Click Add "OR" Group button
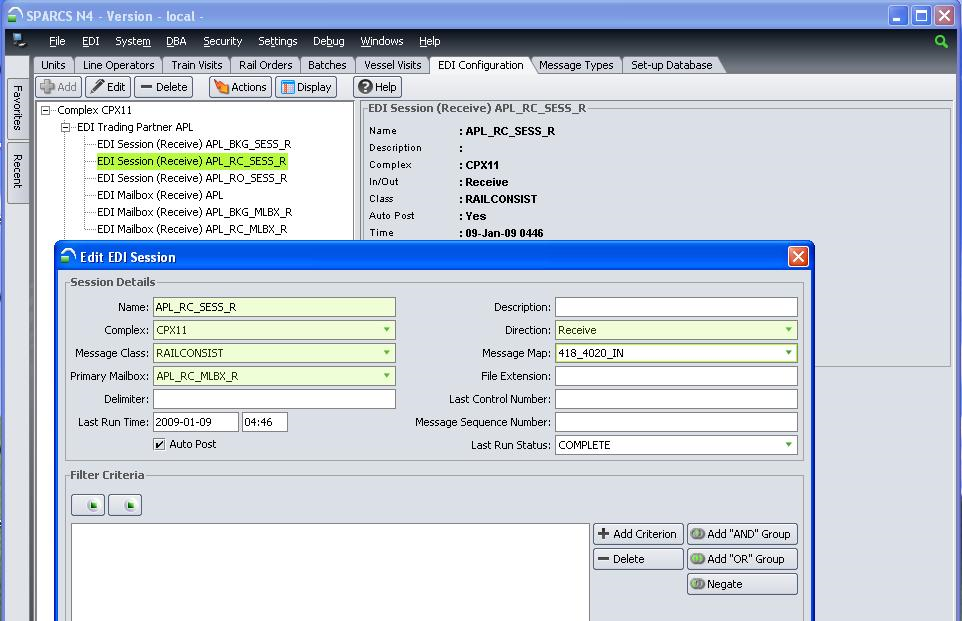This screenshot has width=962, height=621. pyautogui.click(x=742, y=559)
